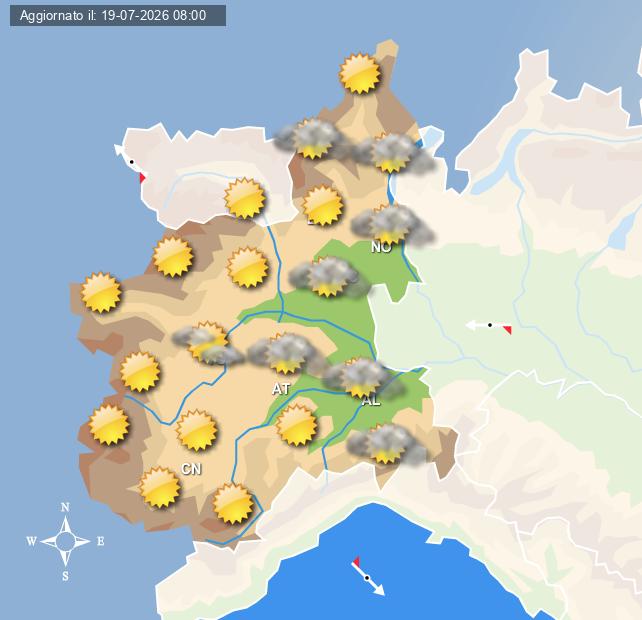Click the AT province label

pyautogui.click(x=281, y=389)
